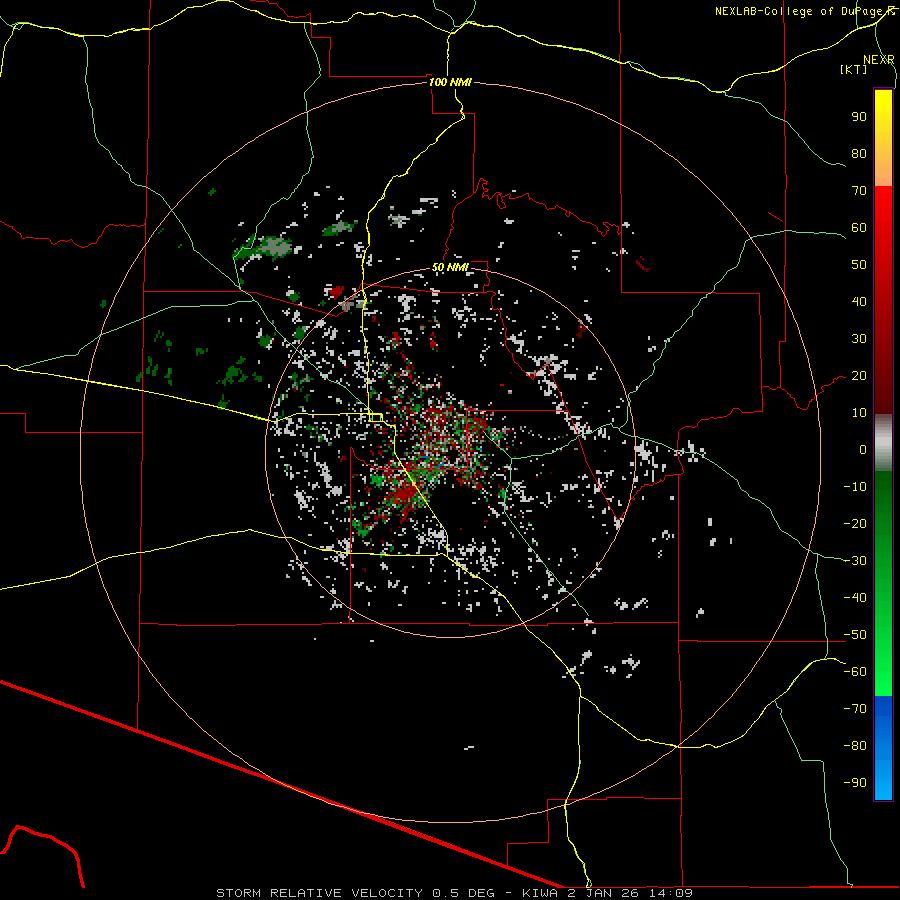900x900 pixels.
Task: Click the blue bottom segment of color bar
Action: [883, 748]
